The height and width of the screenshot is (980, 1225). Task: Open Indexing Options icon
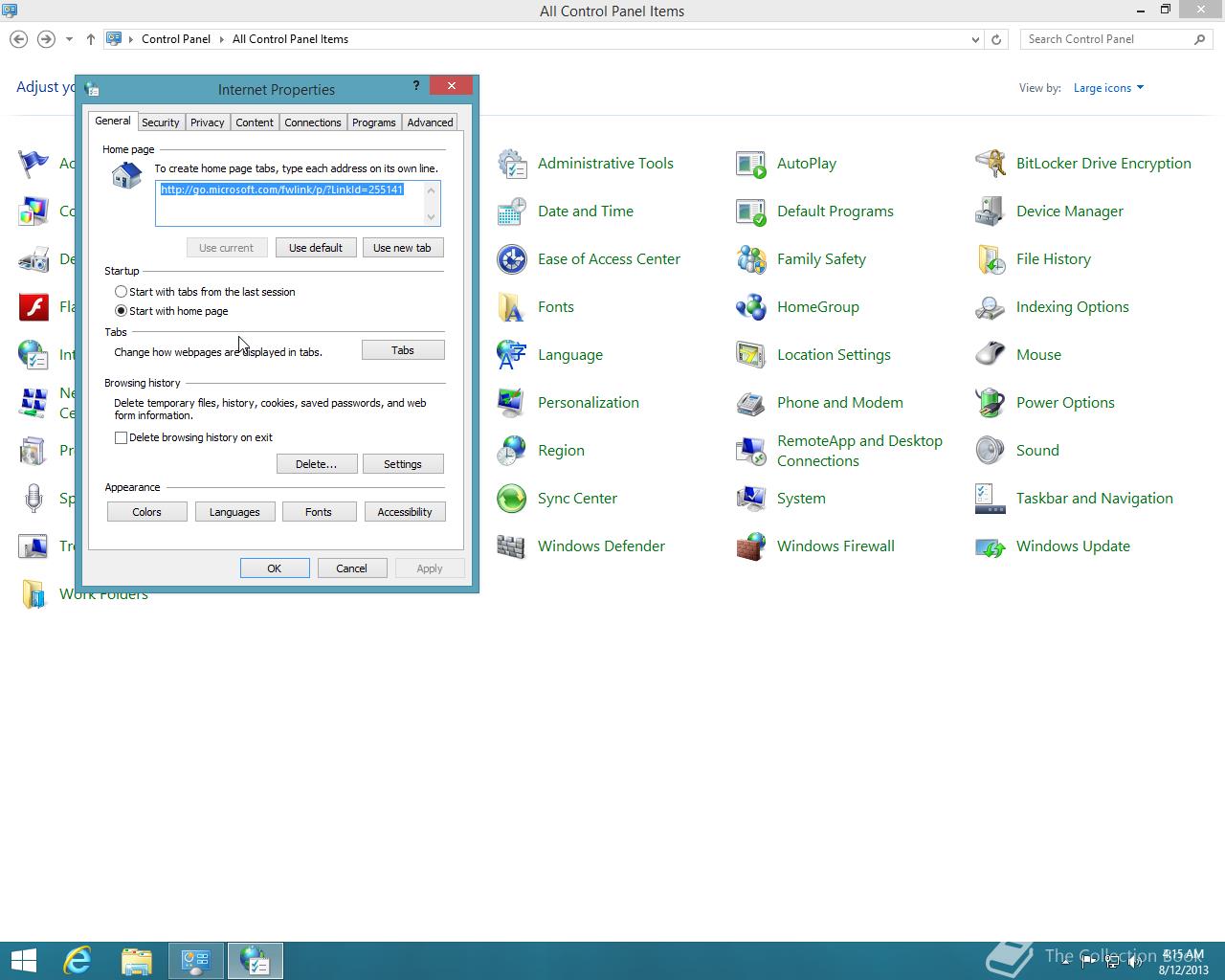coord(991,307)
